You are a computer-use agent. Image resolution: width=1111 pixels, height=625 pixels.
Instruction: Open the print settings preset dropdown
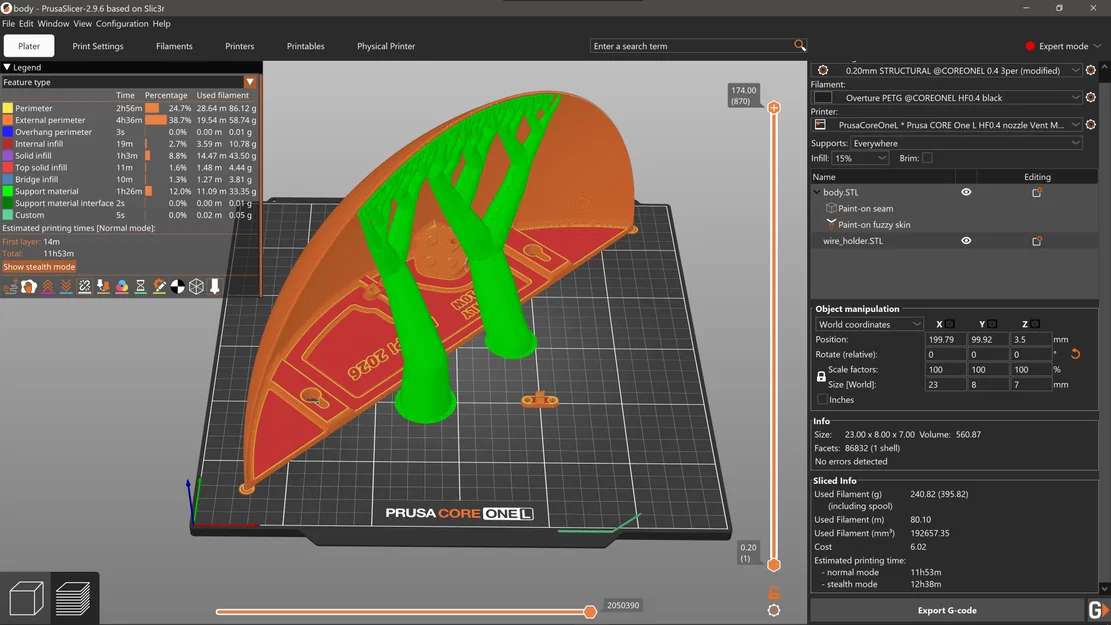tap(1075, 70)
